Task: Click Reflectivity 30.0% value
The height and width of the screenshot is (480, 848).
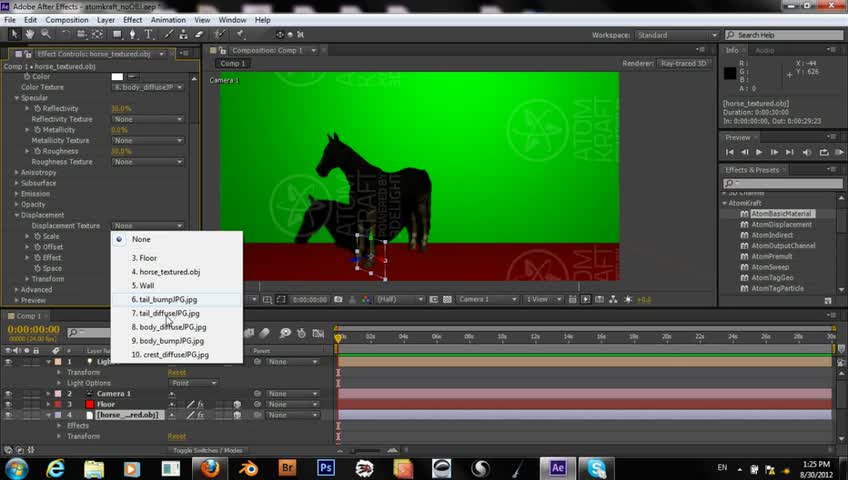Action: 121,108
